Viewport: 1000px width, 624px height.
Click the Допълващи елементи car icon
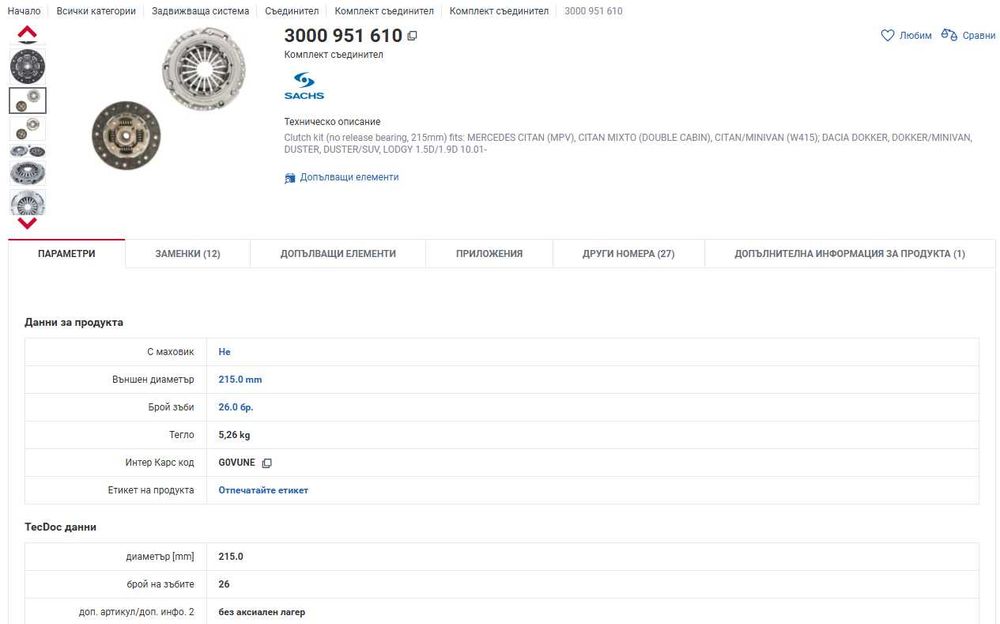[290, 177]
